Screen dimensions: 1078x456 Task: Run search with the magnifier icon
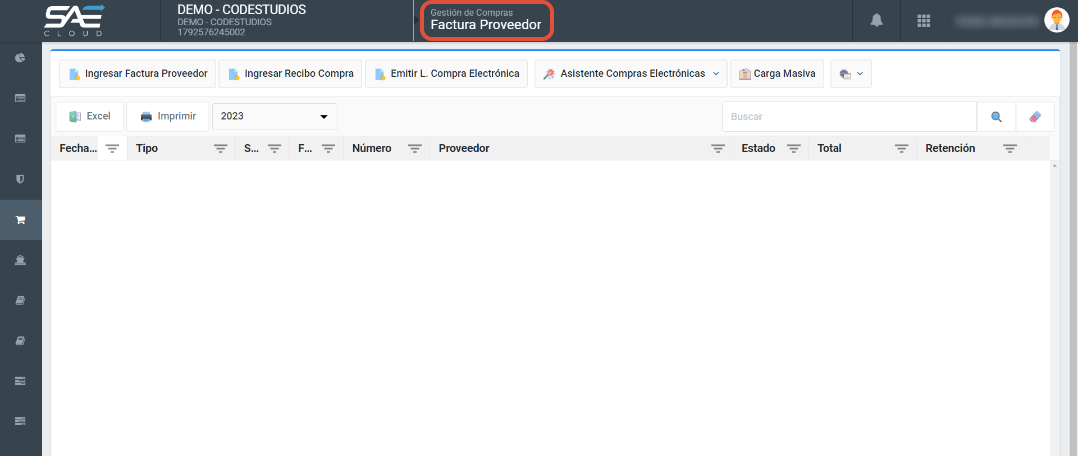[996, 117]
